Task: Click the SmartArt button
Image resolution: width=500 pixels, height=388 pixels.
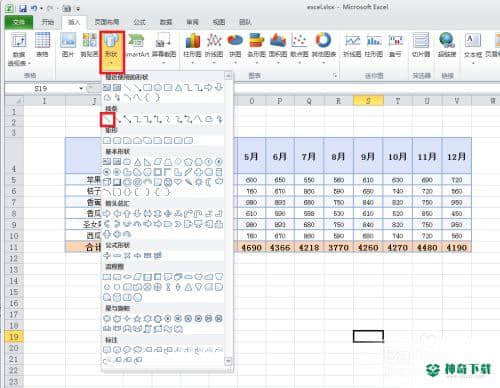Action: point(137,46)
